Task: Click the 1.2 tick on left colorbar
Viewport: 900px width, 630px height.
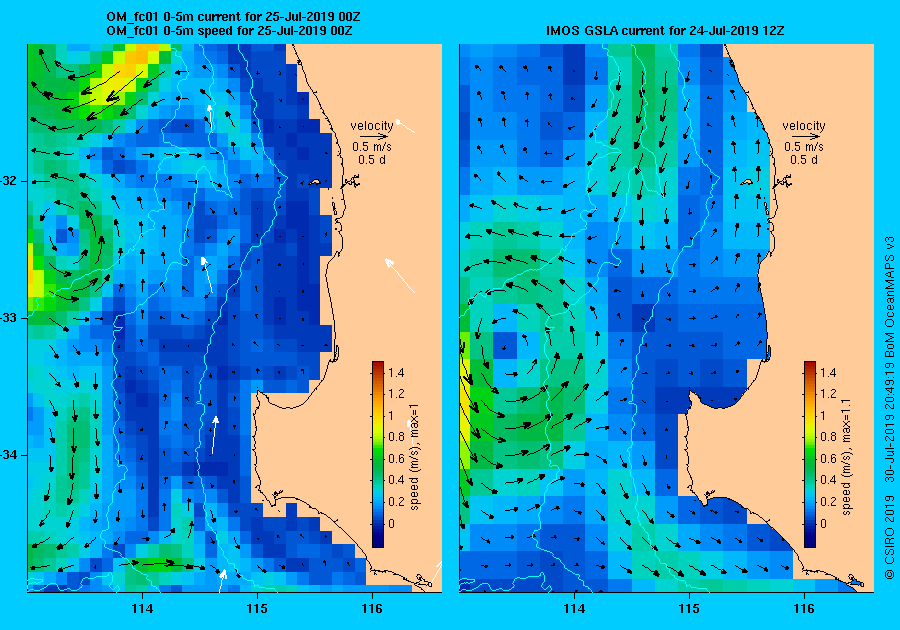Action: click(396, 394)
